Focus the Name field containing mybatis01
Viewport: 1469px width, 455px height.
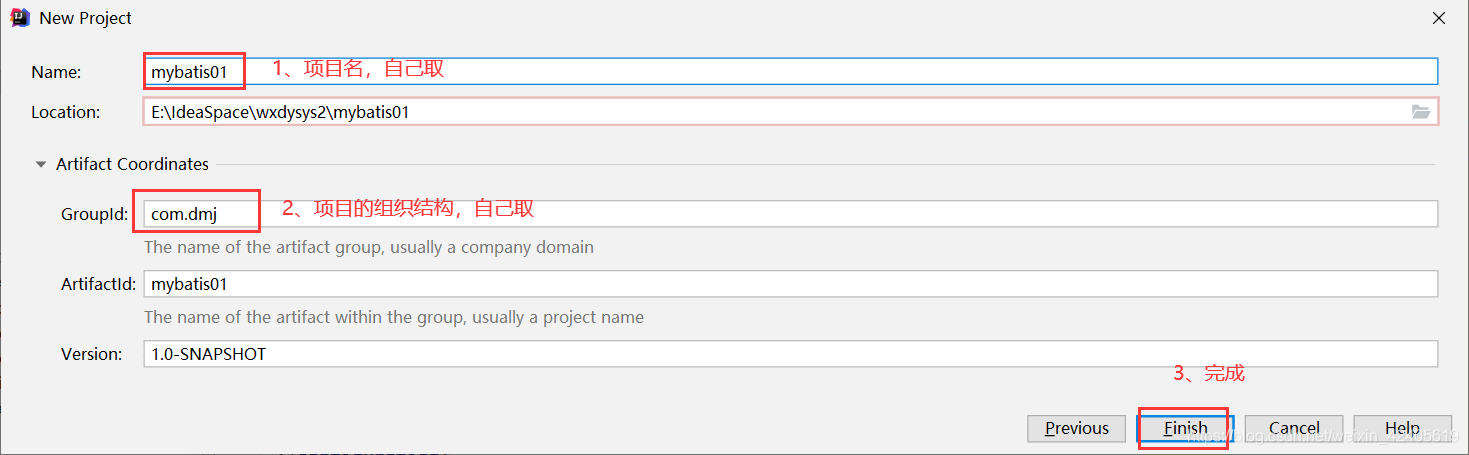pyautogui.click(x=790, y=71)
